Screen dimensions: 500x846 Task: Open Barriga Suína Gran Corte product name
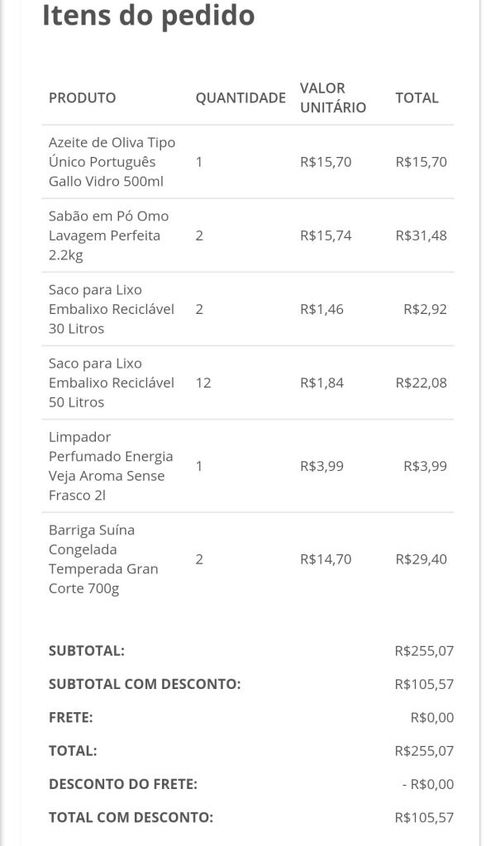click(103, 559)
